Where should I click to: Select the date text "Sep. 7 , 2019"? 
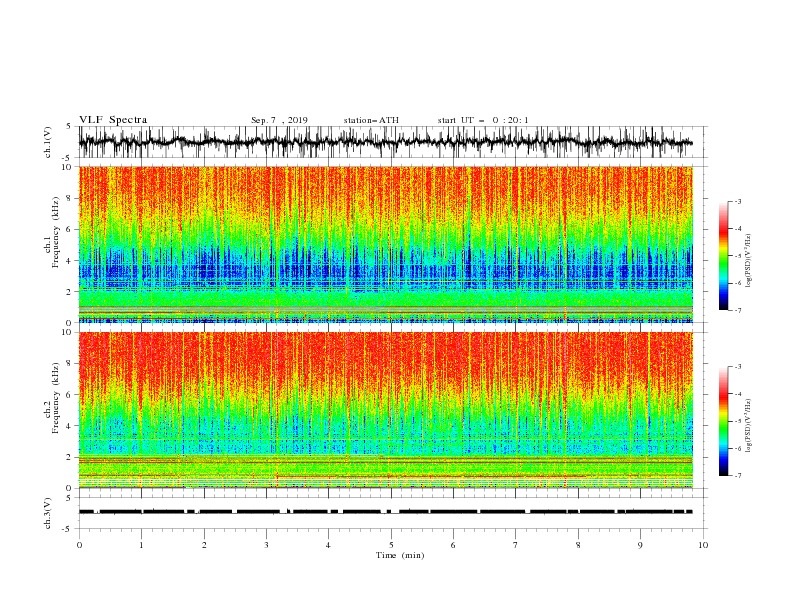[279, 120]
